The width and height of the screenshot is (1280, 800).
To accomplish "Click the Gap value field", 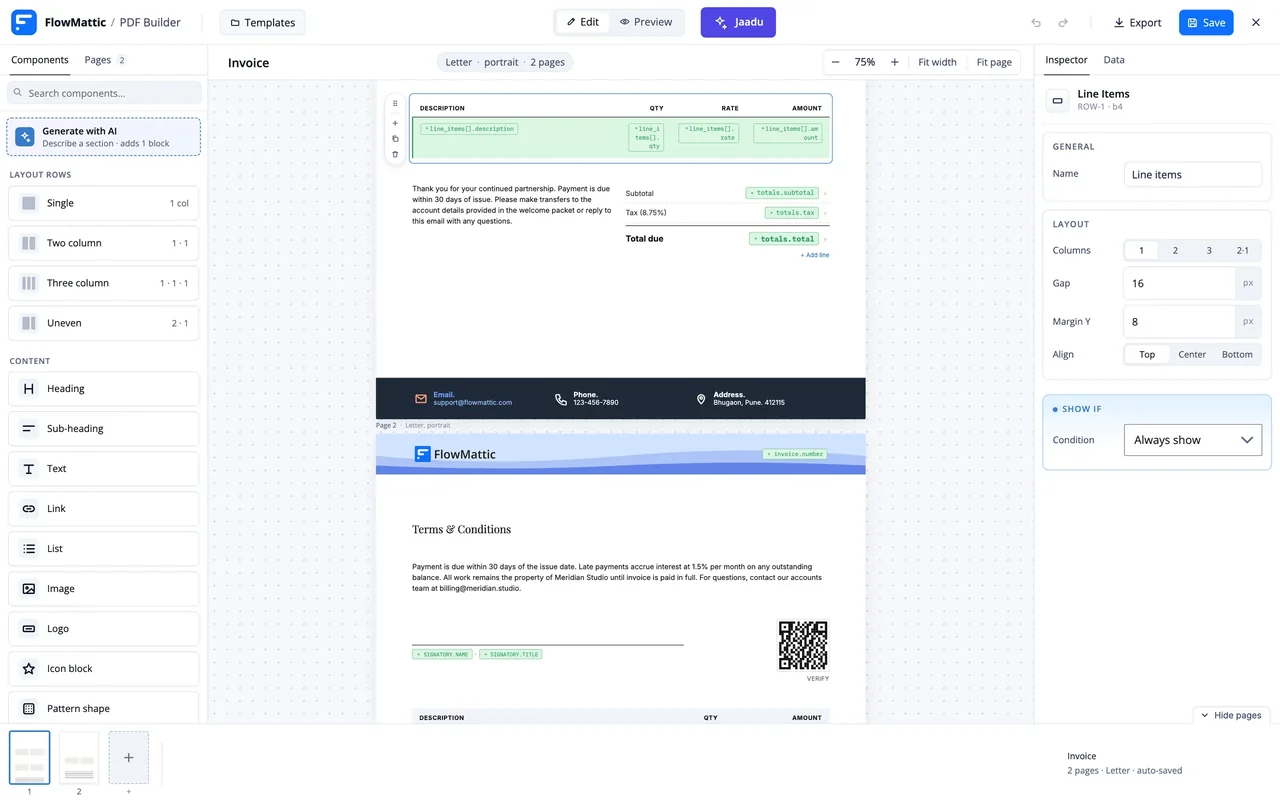I will coord(1179,283).
